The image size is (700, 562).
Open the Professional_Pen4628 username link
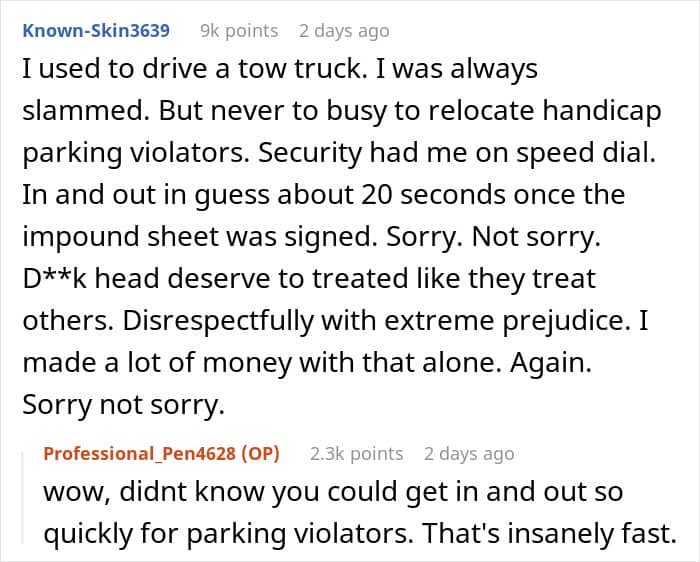point(141,454)
